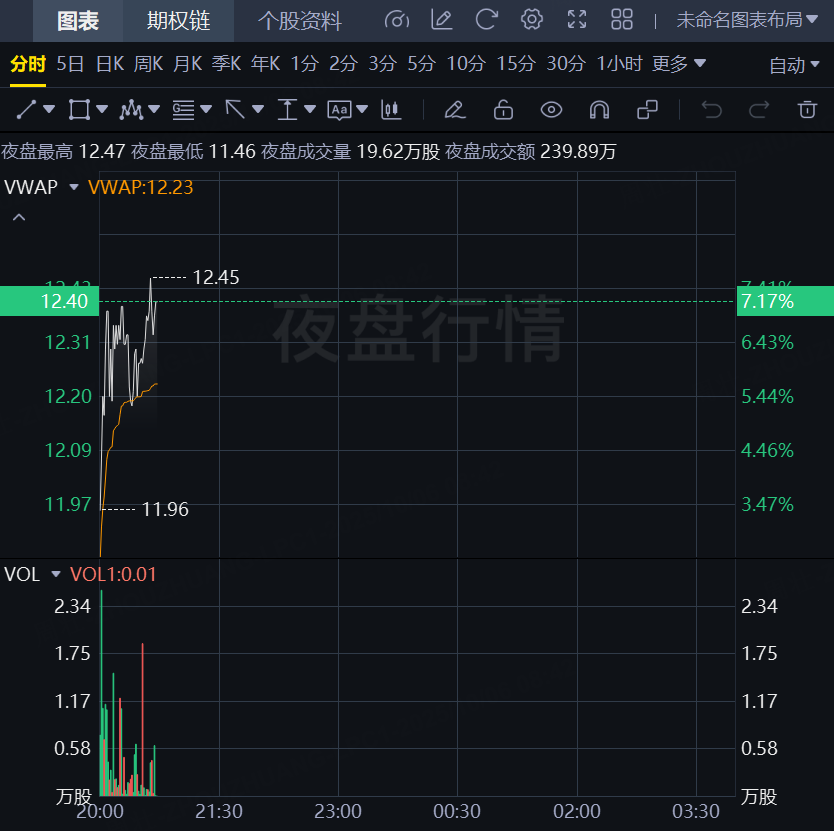Screen dimensions: 834x831
Task: Select the text annotation tool
Action: pos(339,110)
